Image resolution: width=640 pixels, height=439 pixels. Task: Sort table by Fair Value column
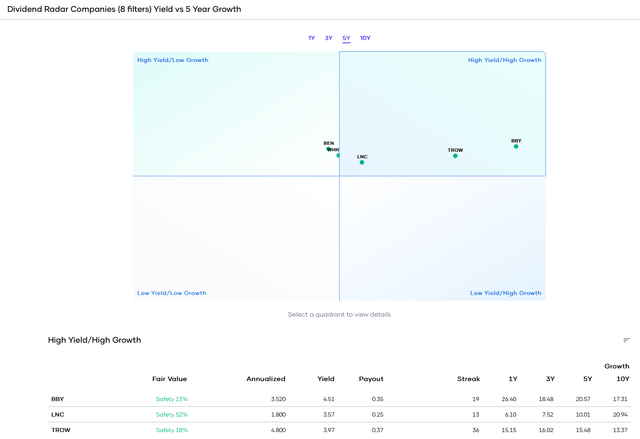tap(169, 379)
